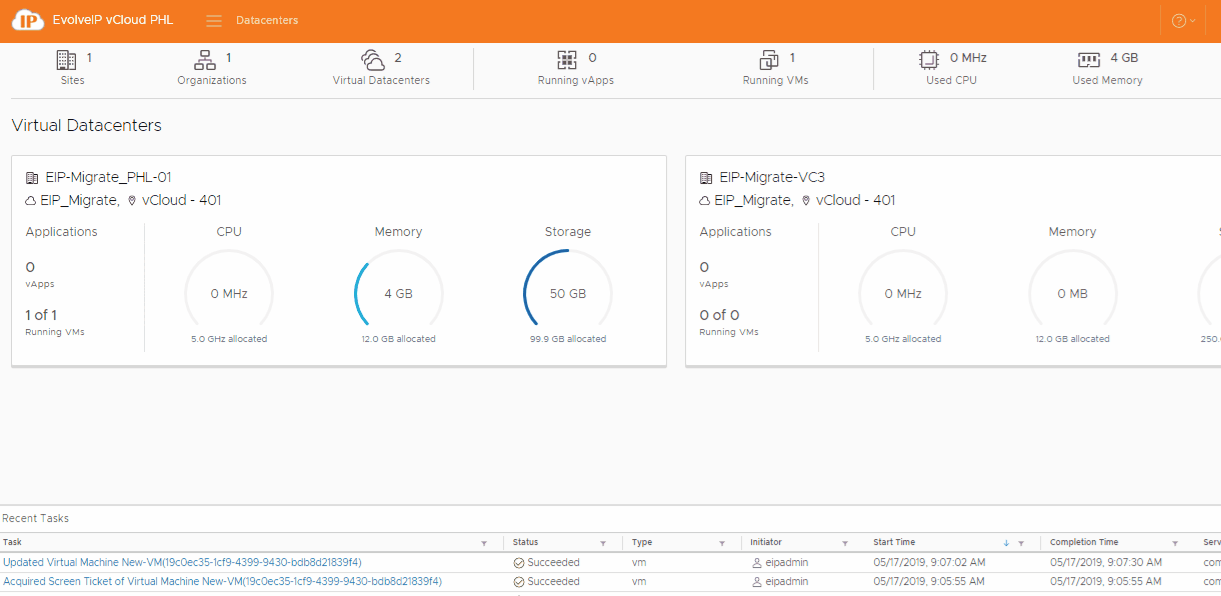Open the hamburger navigation menu
The height and width of the screenshot is (596, 1221).
214,21
